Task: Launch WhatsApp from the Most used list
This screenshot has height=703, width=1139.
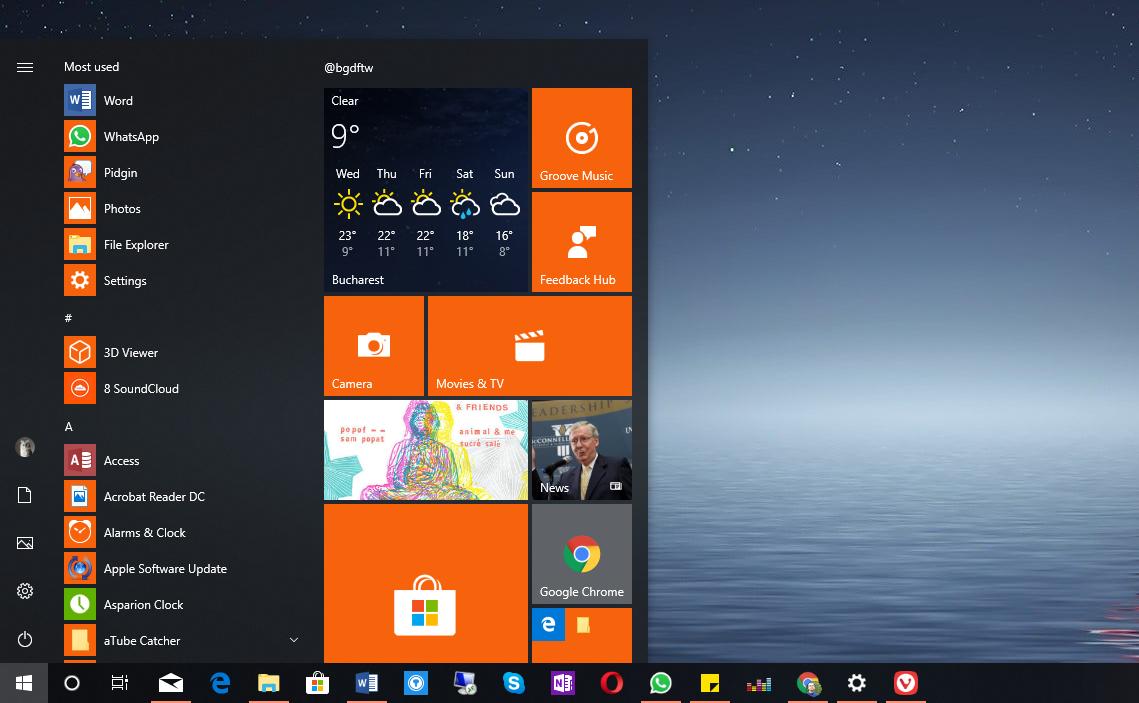Action: (182, 137)
